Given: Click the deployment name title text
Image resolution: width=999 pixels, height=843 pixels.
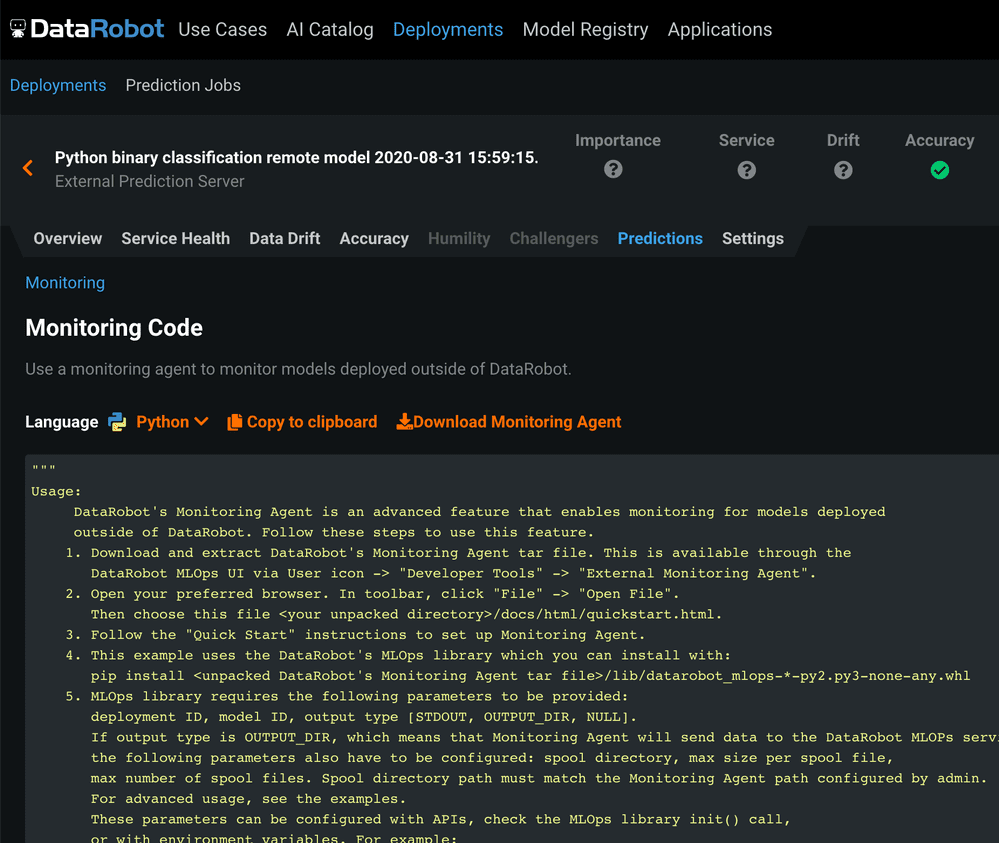Looking at the screenshot, I should tap(296, 157).
